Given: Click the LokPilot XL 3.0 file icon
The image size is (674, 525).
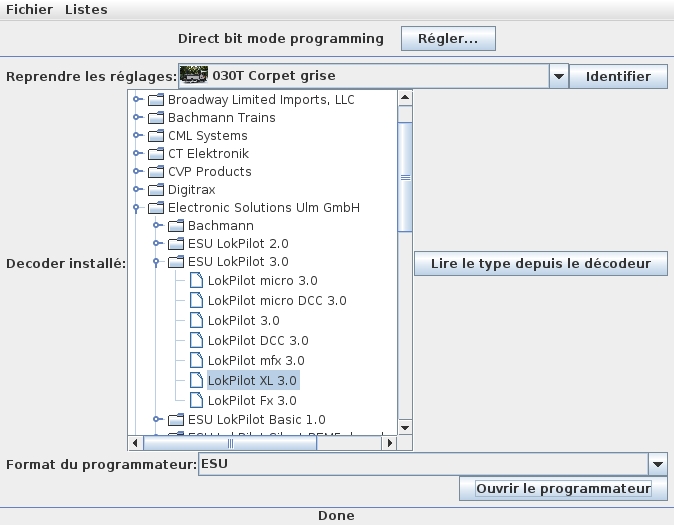Looking at the screenshot, I should click(x=196, y=380).
